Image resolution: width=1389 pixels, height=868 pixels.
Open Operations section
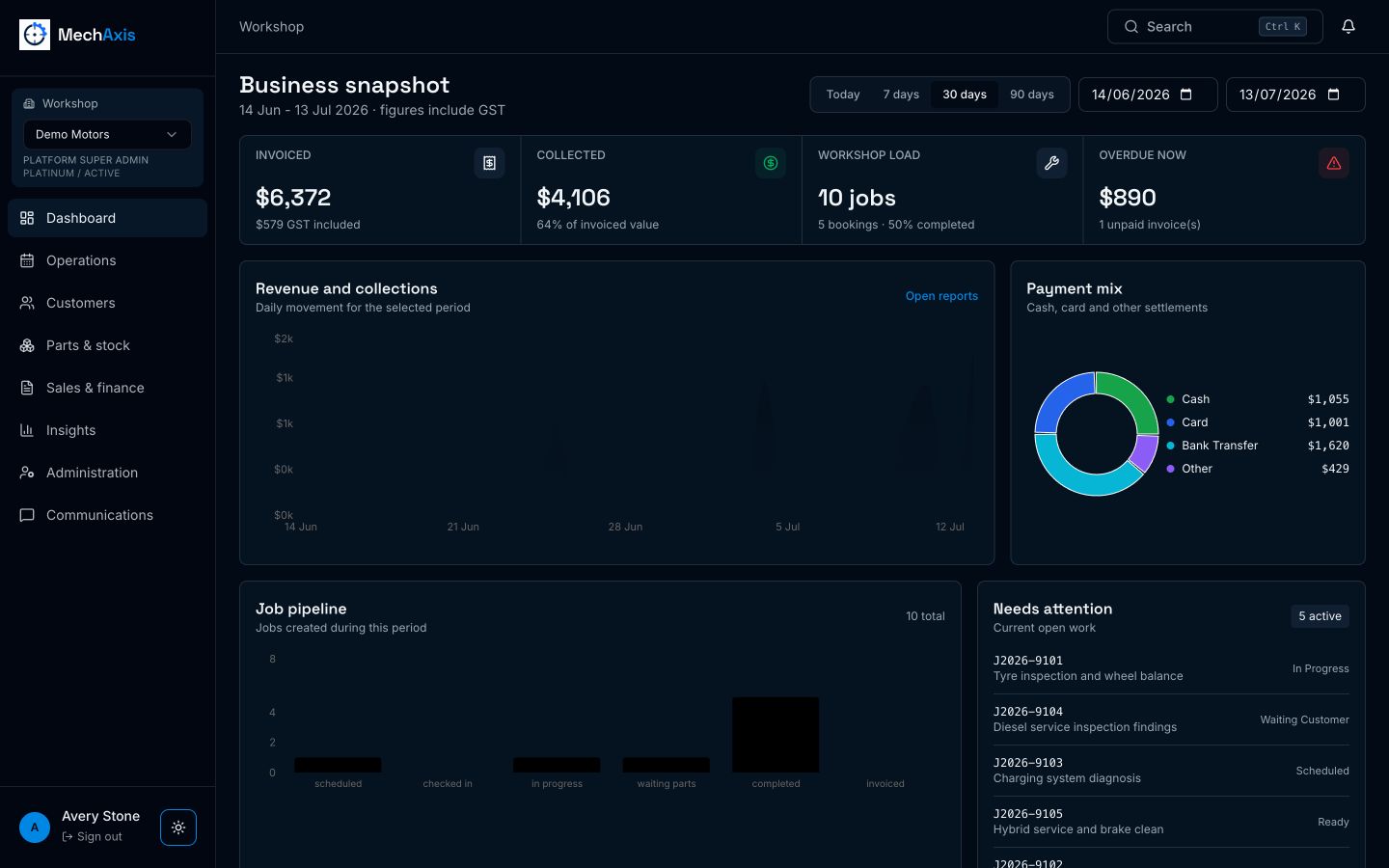[x=107, y=260]
